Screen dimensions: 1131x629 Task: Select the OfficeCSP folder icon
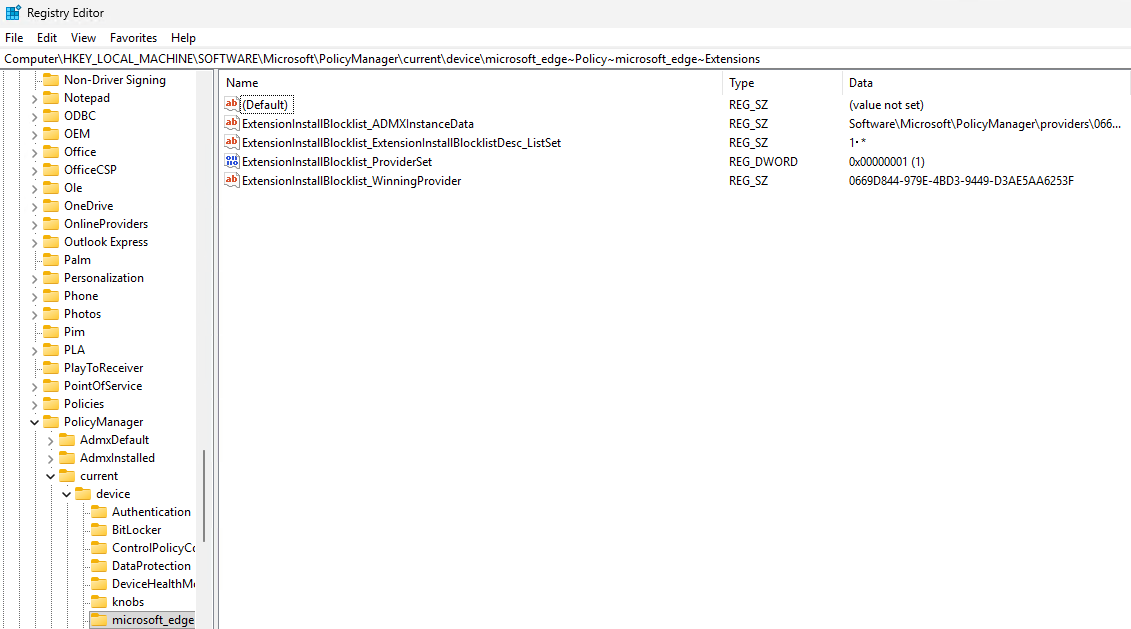51,170
